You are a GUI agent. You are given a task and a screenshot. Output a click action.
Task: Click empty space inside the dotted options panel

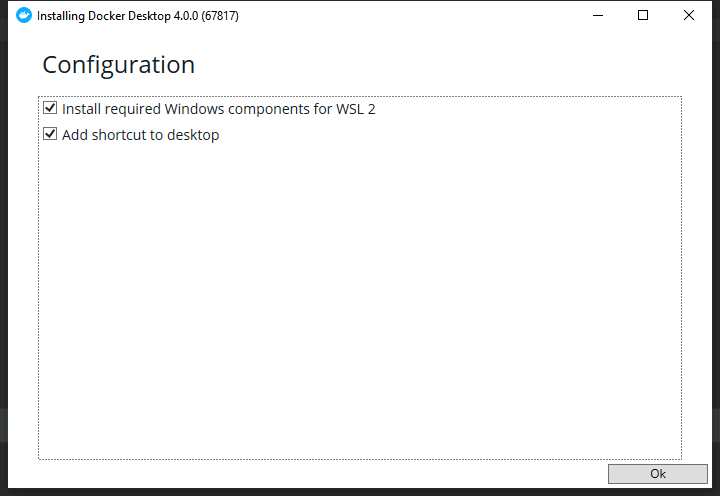[360, 300]
